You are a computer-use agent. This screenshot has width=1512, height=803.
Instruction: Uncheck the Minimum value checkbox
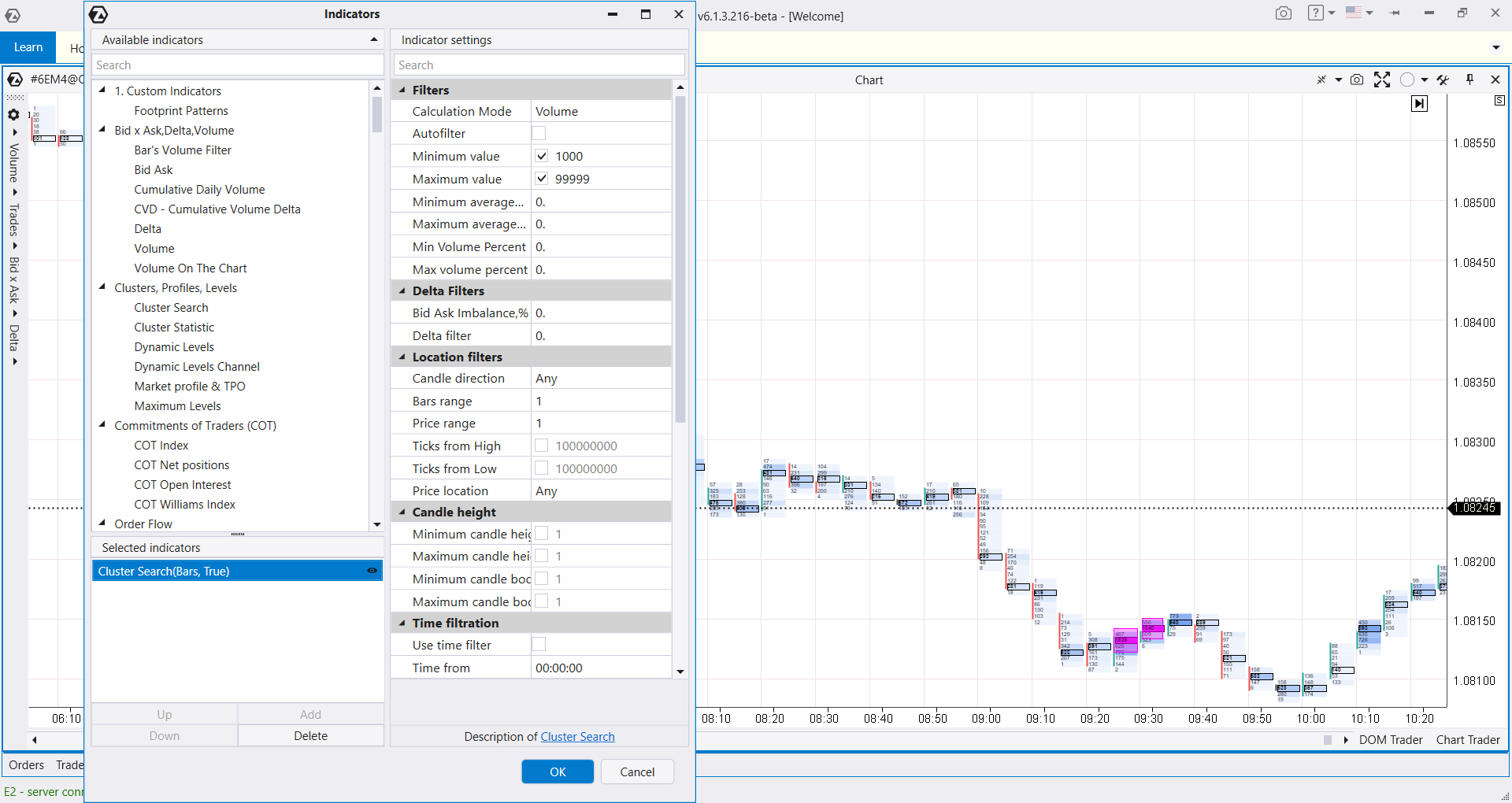click(x=542, y=156)
